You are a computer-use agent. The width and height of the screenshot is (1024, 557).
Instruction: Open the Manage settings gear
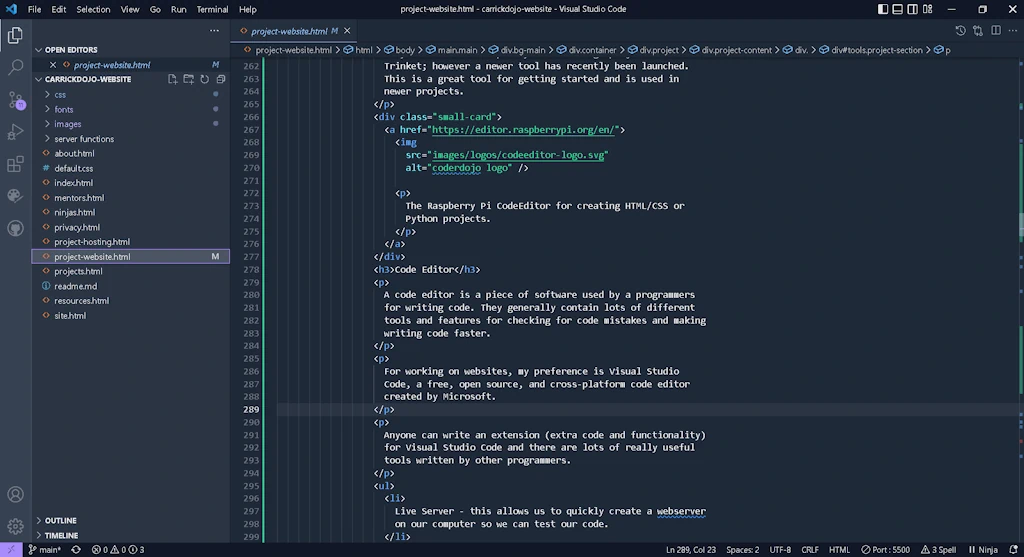(x=15, y=526)
